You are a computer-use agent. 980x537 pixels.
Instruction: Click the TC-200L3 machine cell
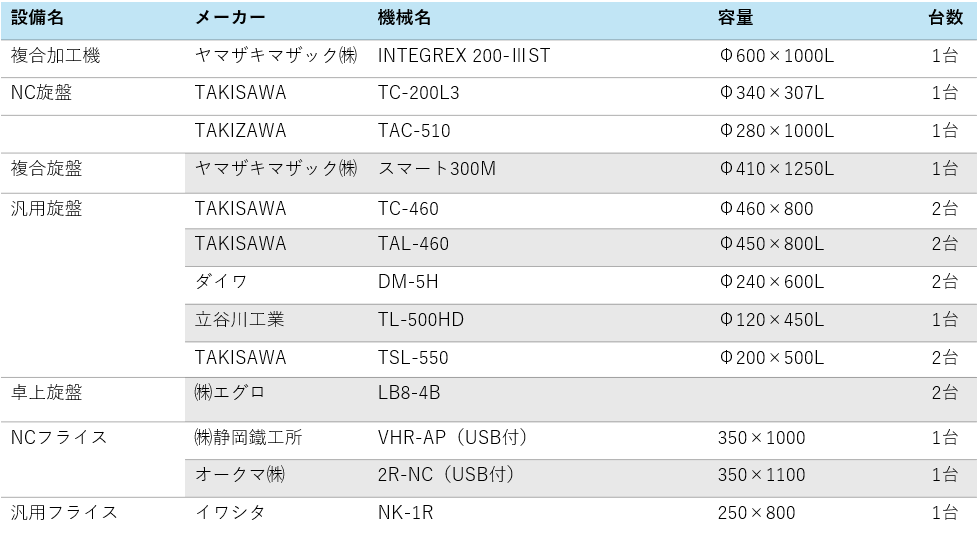(x=418, y=93)
